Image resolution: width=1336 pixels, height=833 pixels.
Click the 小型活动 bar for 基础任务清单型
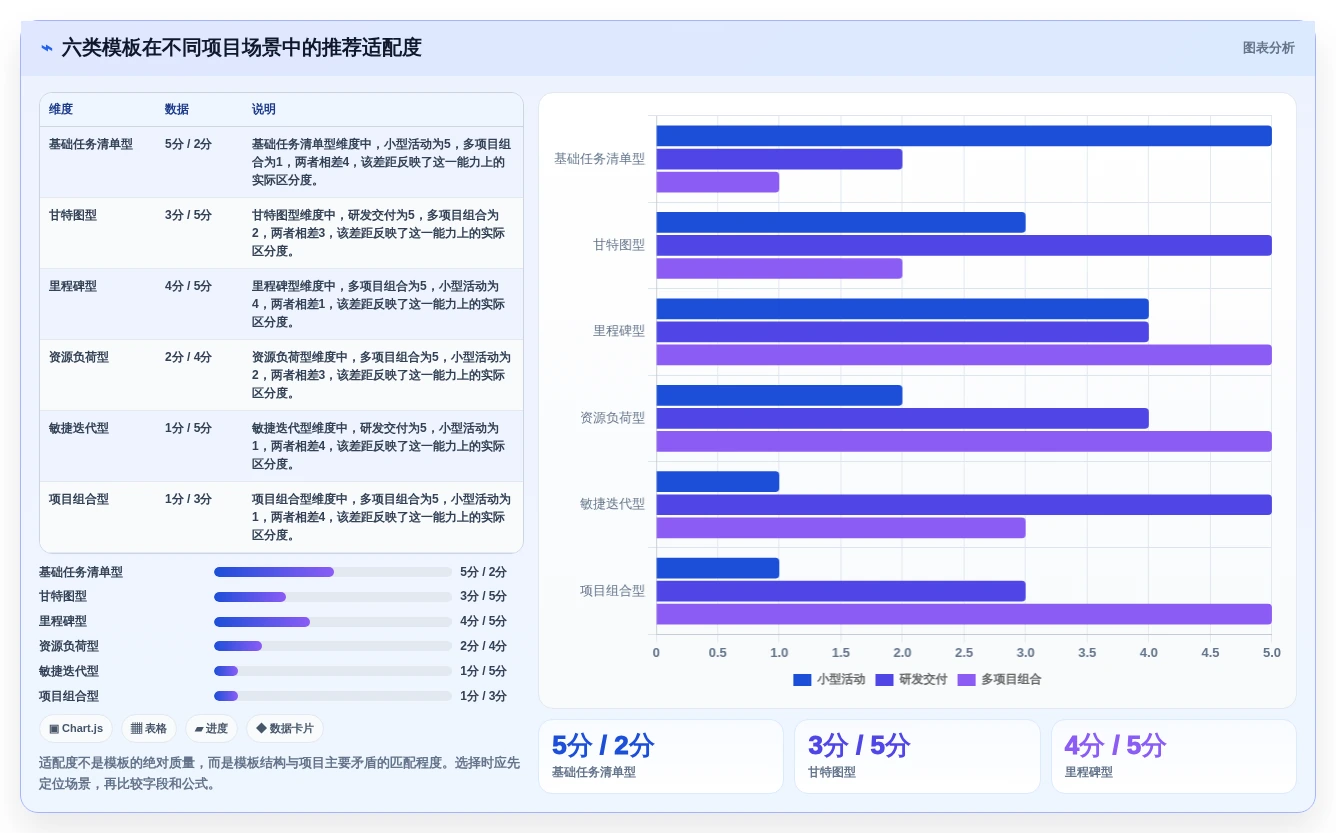click(964, 136)
